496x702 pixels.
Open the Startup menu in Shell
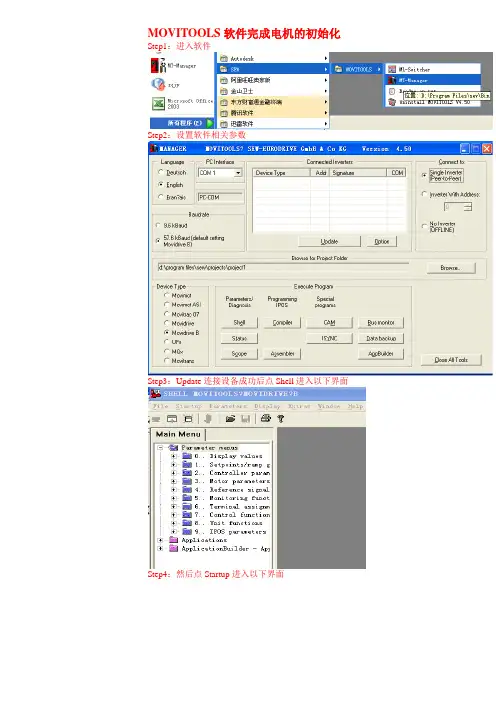[x=188, y=406]
